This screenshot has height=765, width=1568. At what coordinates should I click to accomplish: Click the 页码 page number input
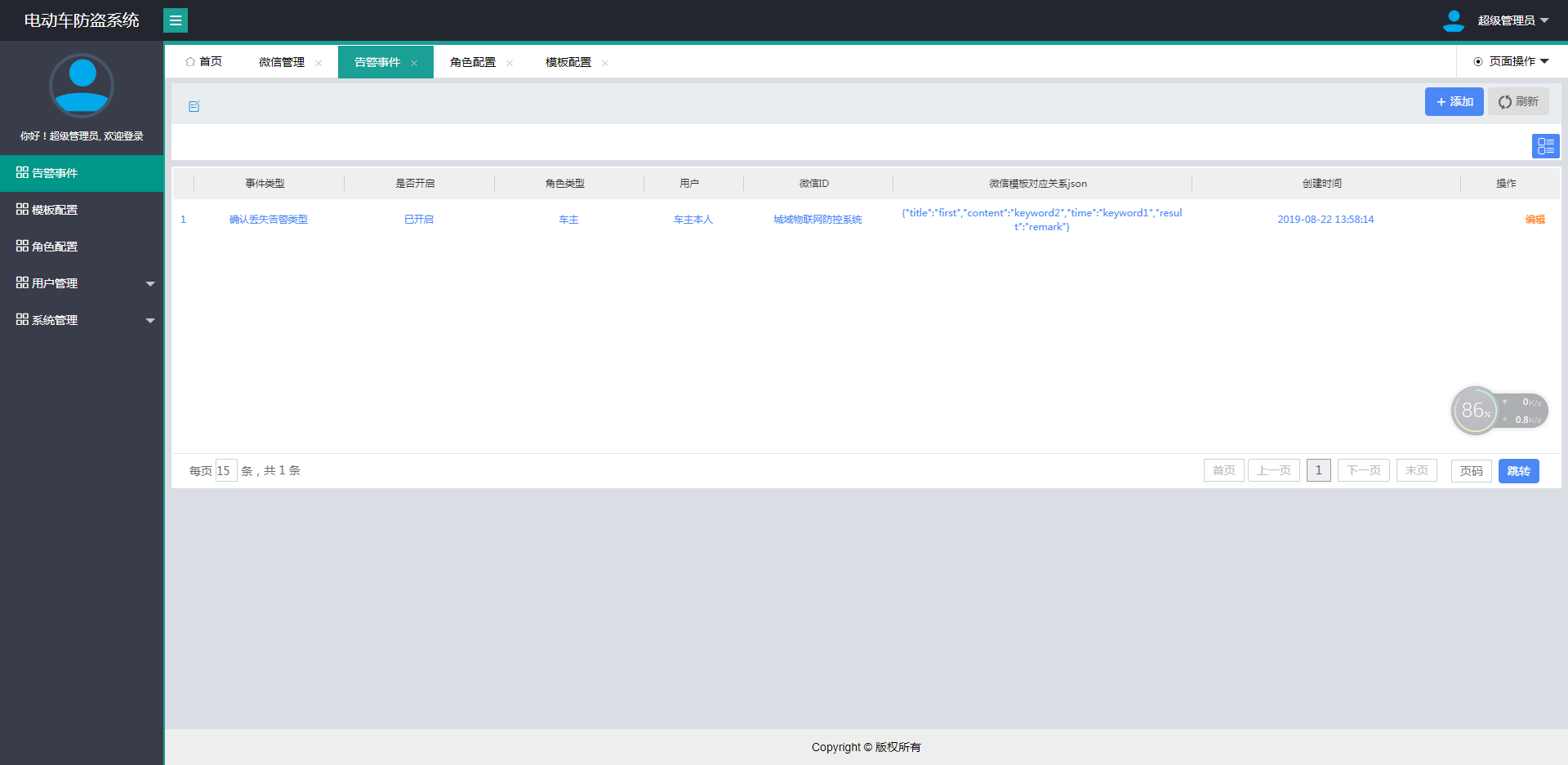[1472, 471]
